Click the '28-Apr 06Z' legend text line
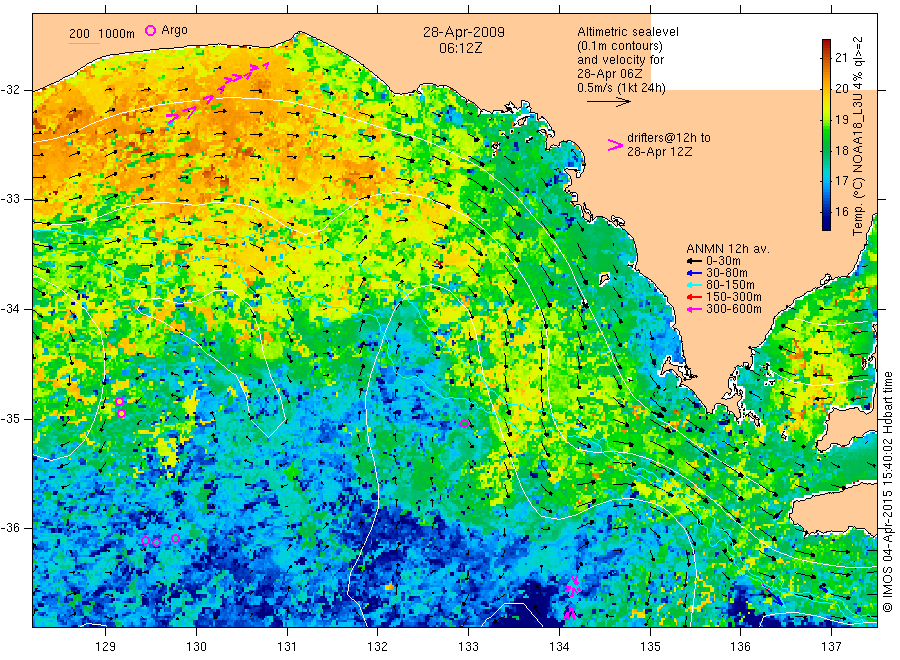The height and width of the screenshot is (660, 900). pos(610,74)
